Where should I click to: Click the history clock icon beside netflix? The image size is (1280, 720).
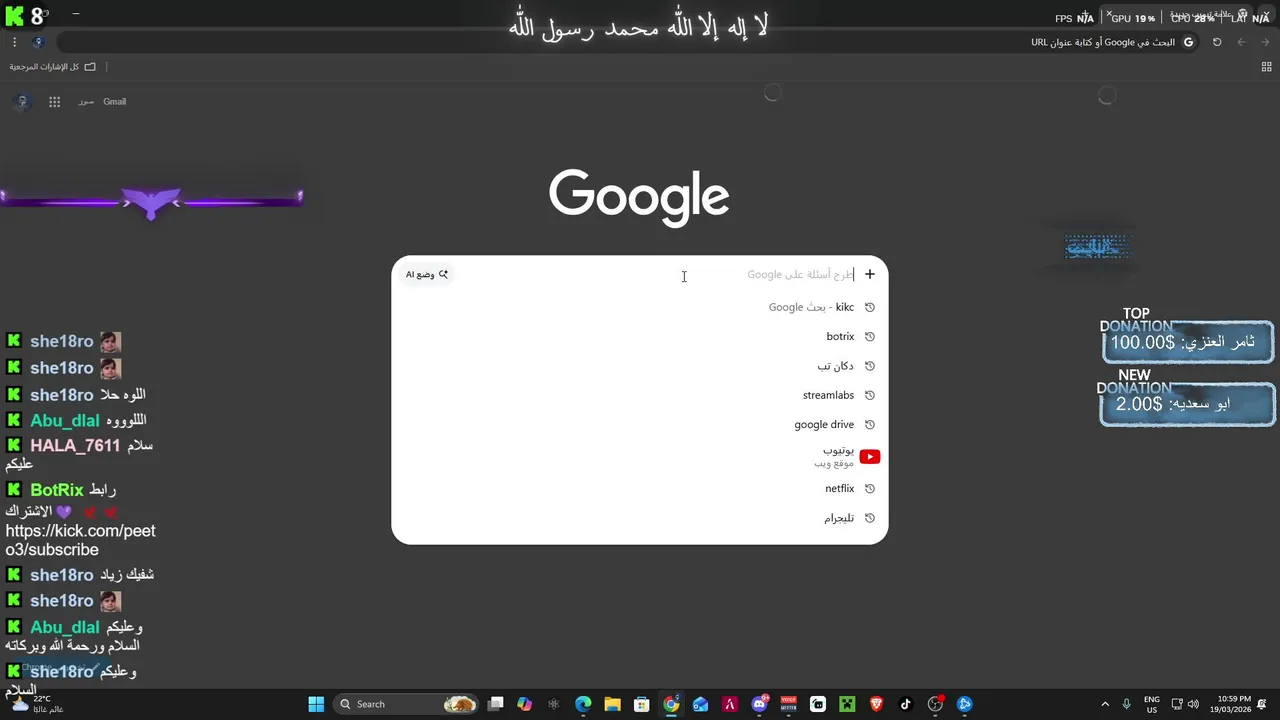(870, 488)
